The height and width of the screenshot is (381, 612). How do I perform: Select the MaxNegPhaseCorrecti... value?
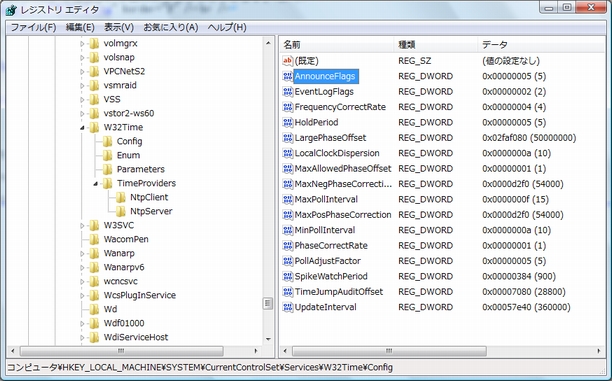tap(343, 184)
